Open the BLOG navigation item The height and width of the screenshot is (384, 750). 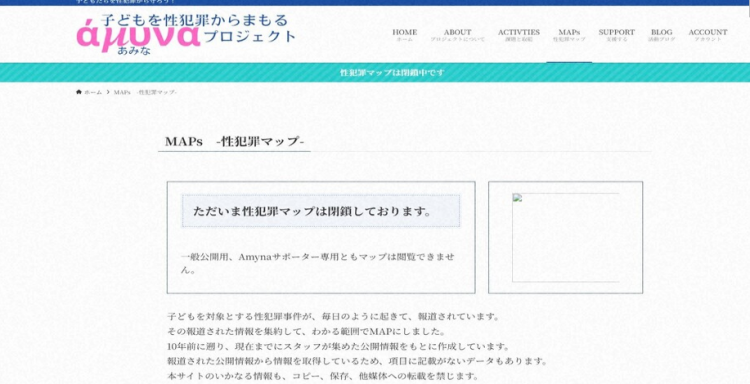pos(662,35)
